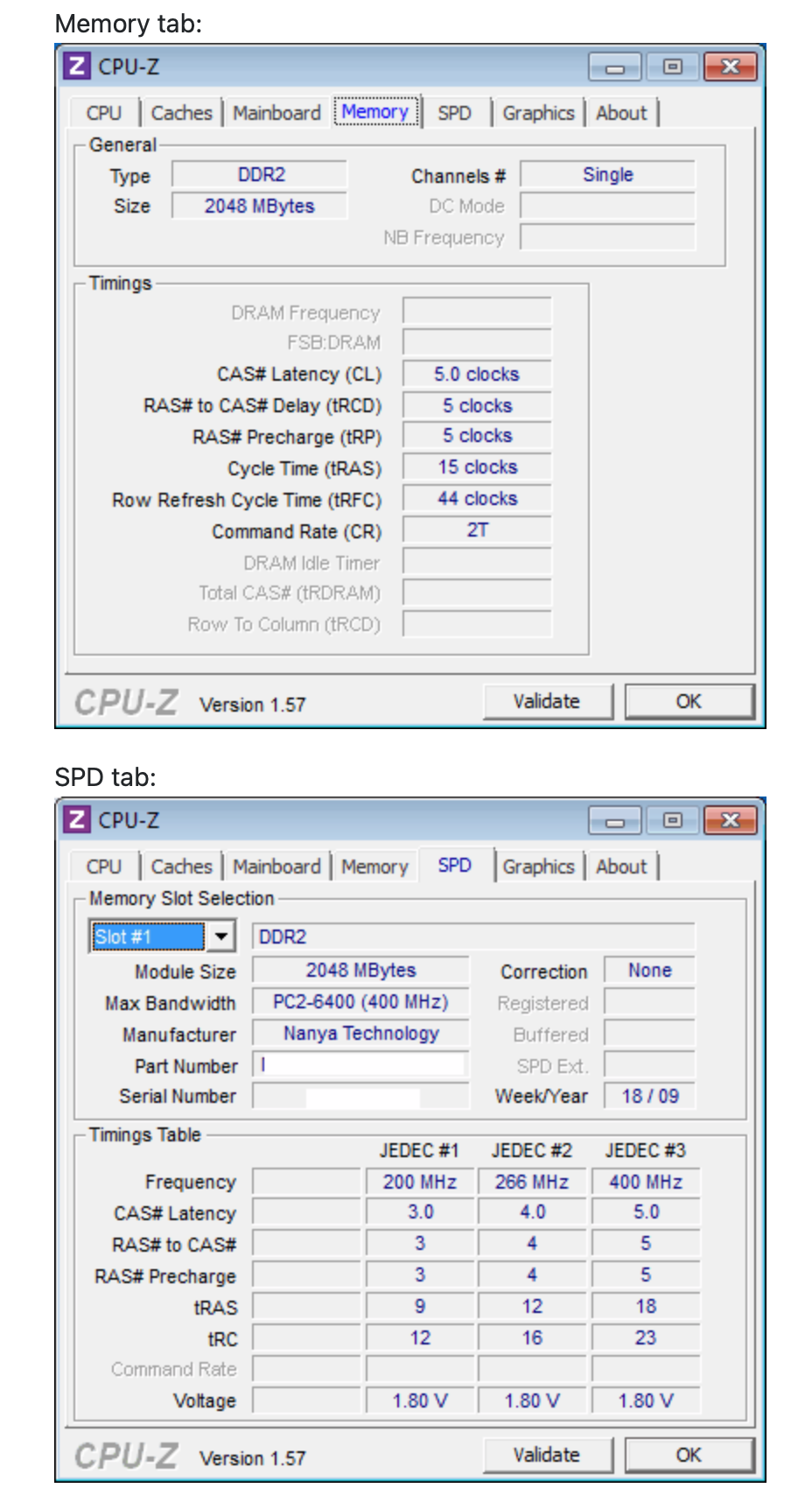Select the active Memory tab in top window
The image size is (812, 1509).
pos(376,112)
